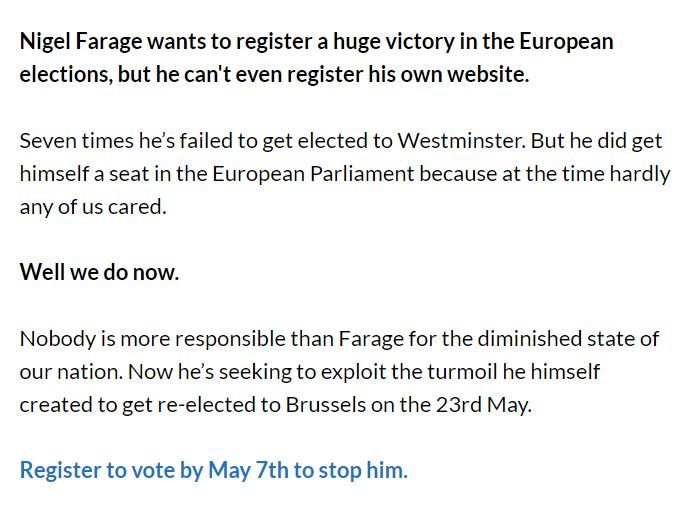Click the bold line 'Well we do now.'

(x=99, y=272)
